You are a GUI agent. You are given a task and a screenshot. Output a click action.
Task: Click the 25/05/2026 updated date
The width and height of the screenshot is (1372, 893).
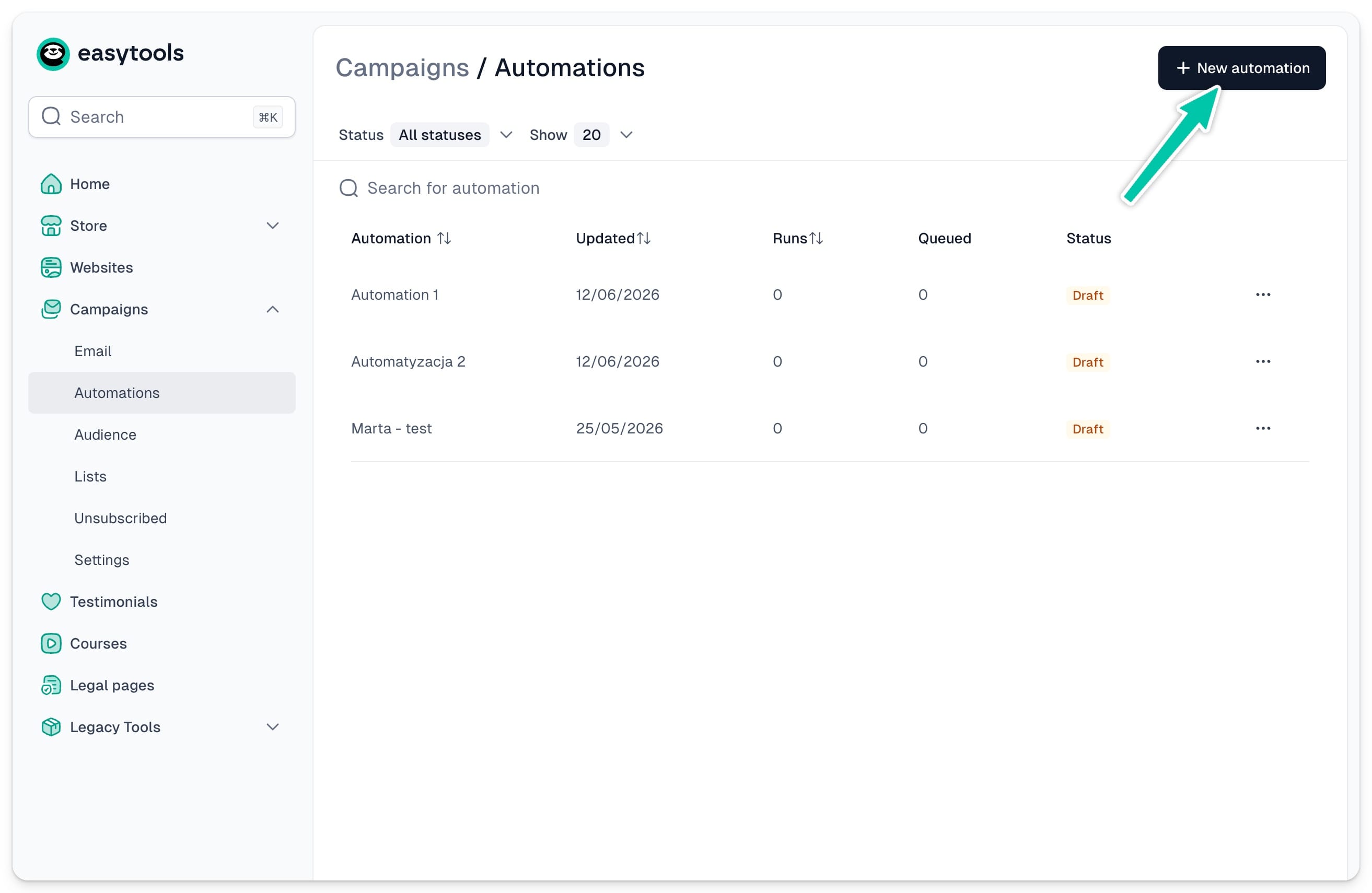pyautogui.click(x=620, y=428)
